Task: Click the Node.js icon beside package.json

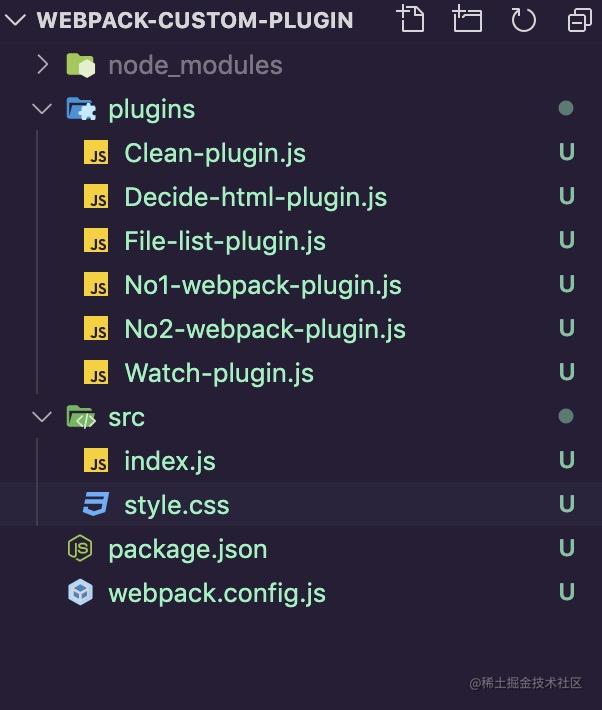Action: (x=80, y=548)
